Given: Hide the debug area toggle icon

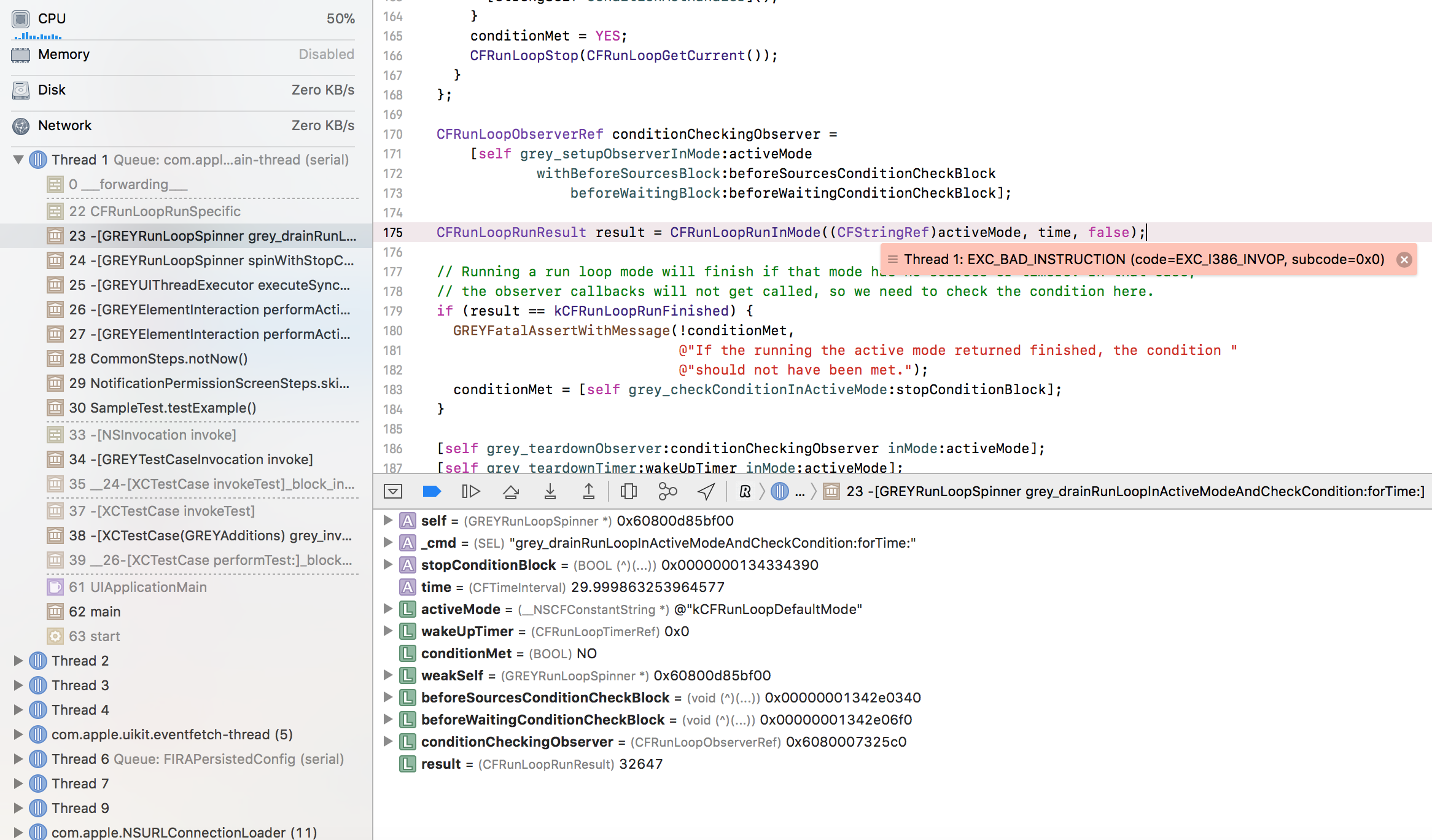Looking at the screenshot, I should pos(393,491).
